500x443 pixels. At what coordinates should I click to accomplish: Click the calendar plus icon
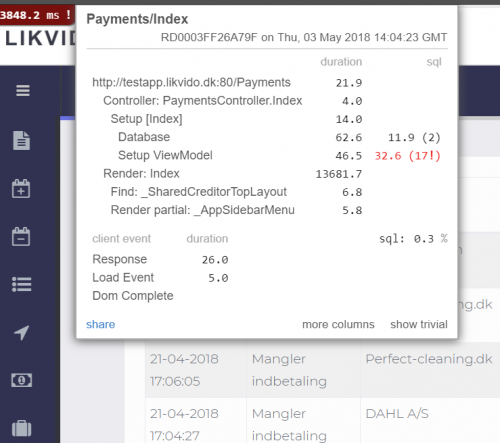tap(21, 189)
